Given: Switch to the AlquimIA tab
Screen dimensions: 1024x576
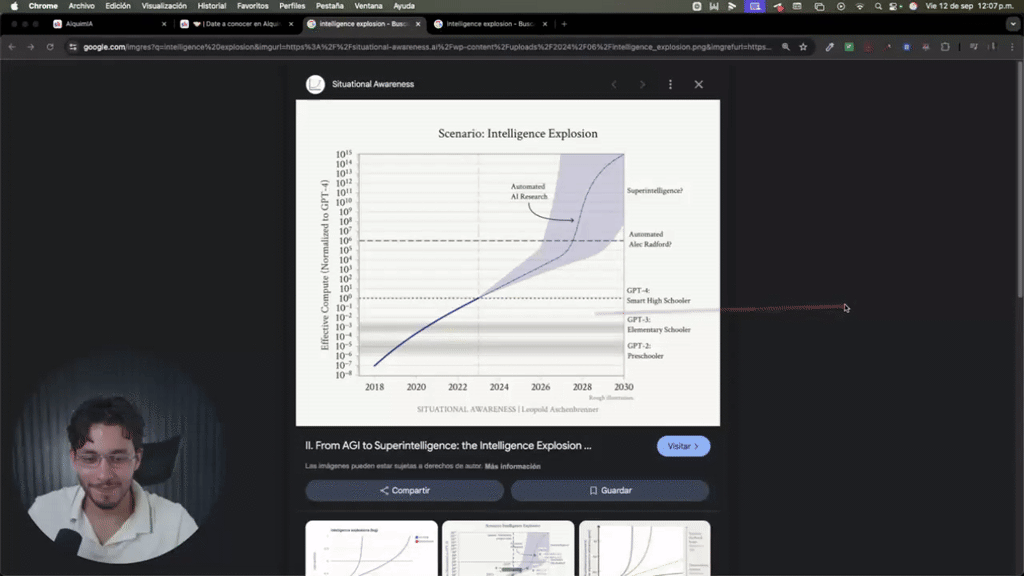Looking at the screenshot, I should point(108,24).
